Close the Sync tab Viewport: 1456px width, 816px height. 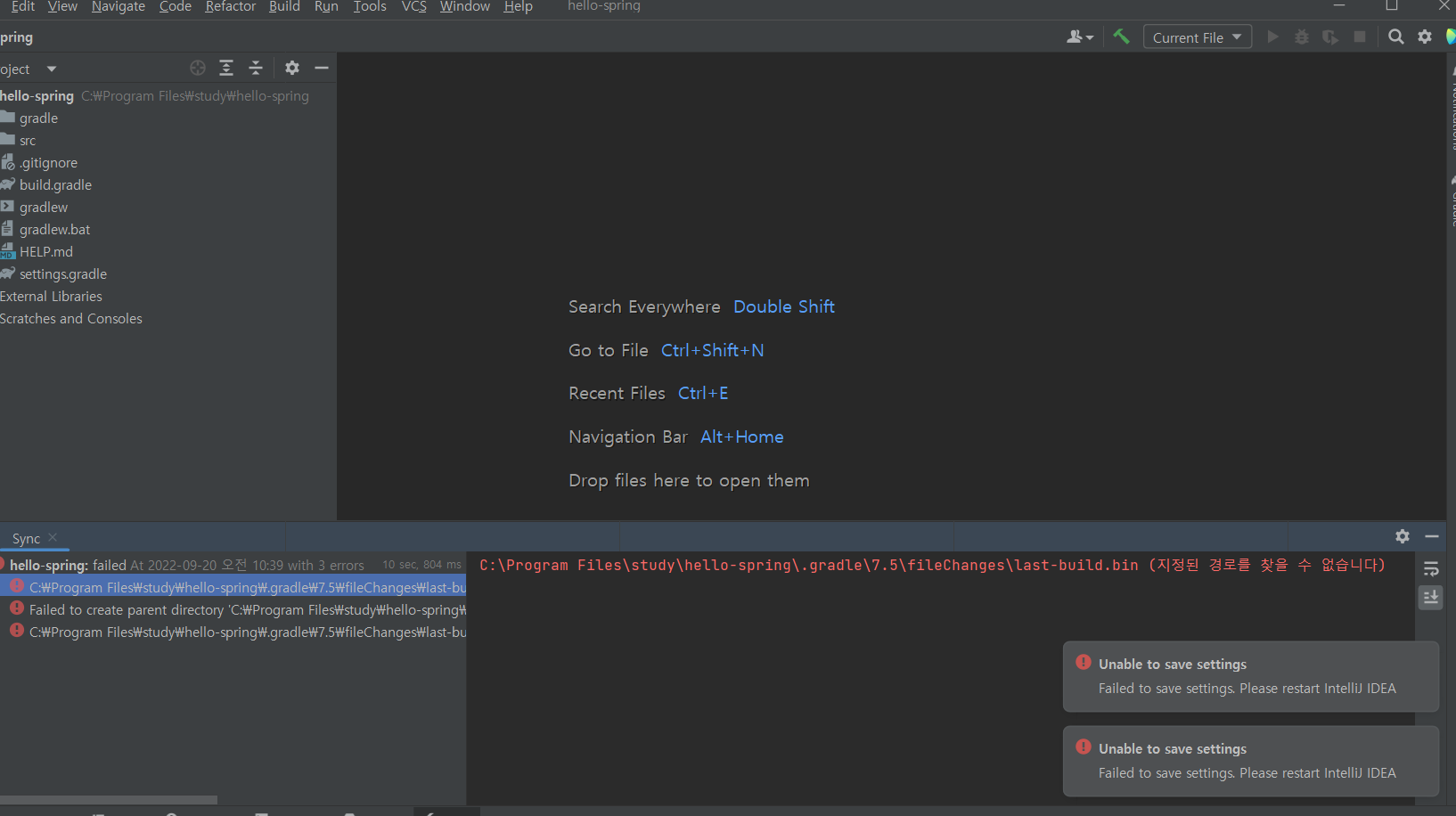click(53, 537)
